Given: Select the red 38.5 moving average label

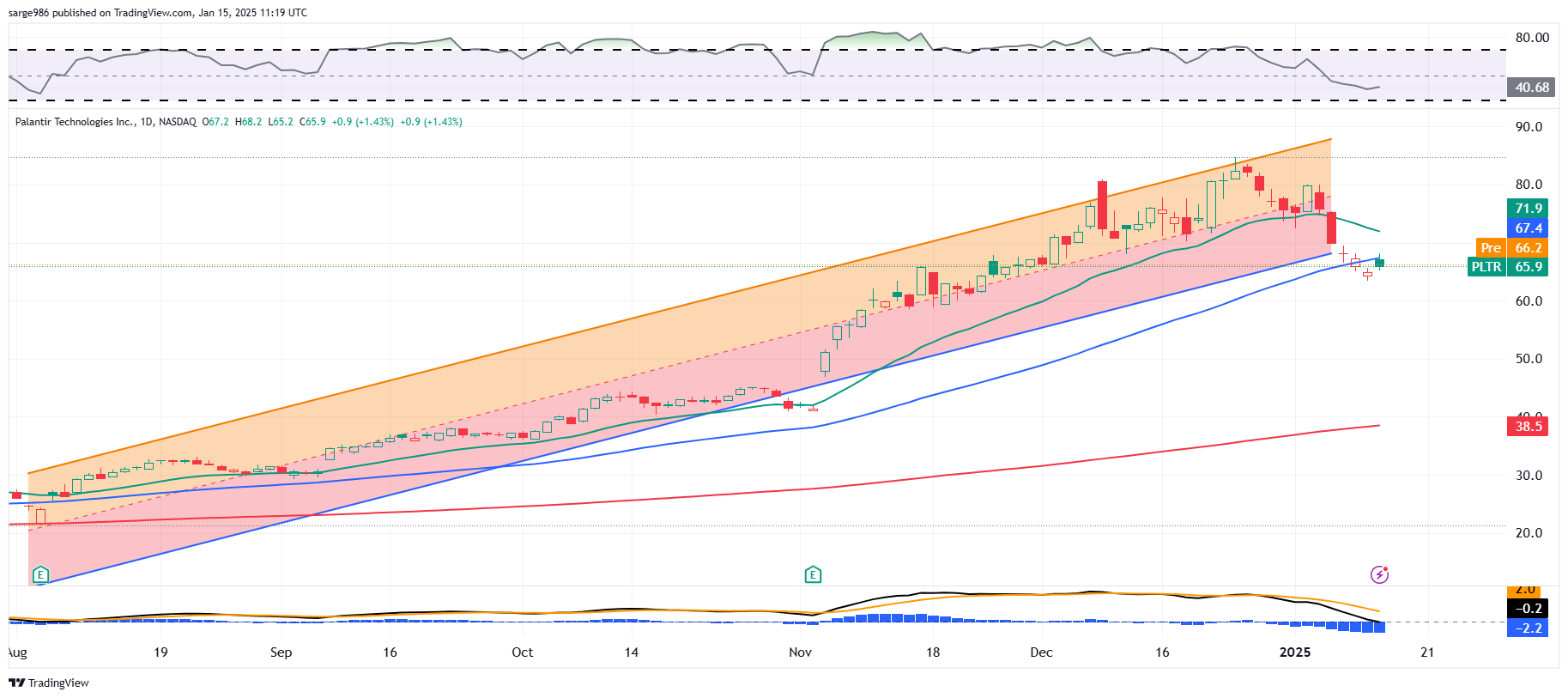Looking at the screenshot, I should [x=1528, y=427].
